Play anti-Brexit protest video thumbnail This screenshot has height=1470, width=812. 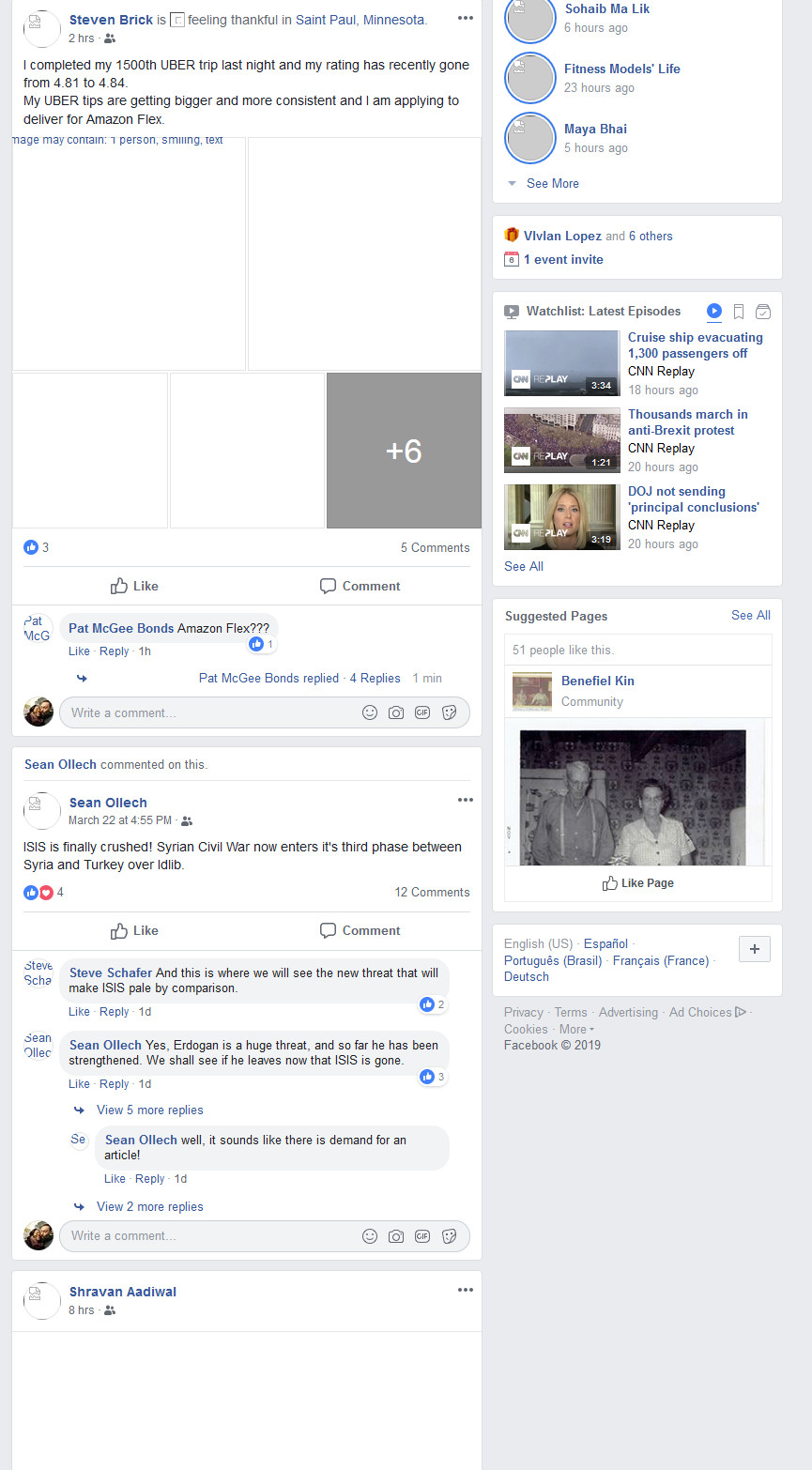tap(561, 440)
